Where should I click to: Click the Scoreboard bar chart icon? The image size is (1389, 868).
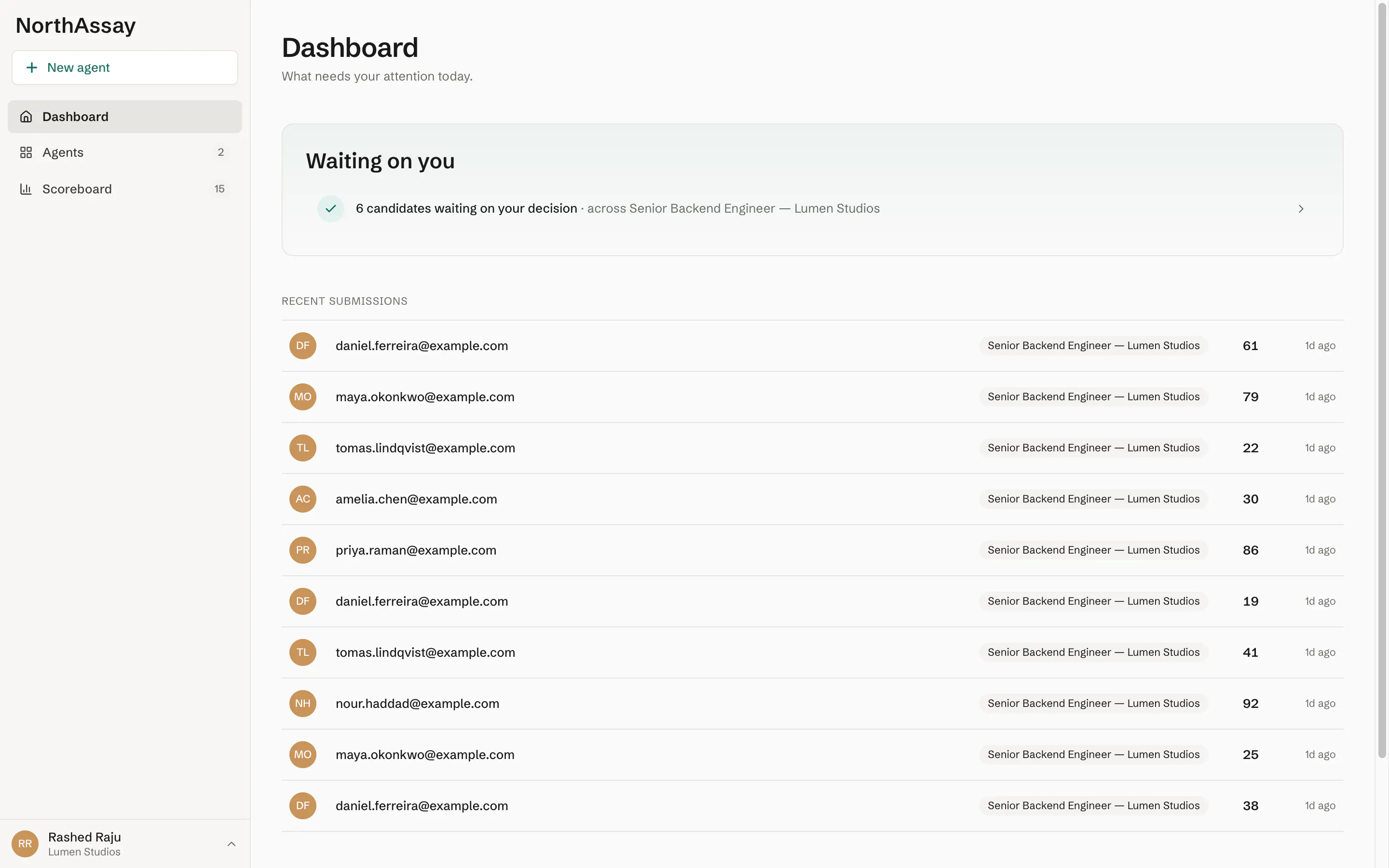point(26,189)
